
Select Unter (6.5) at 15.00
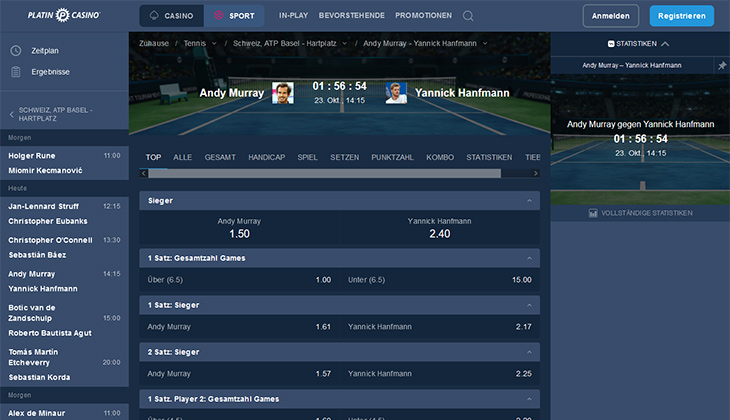[x=439, y=280]
